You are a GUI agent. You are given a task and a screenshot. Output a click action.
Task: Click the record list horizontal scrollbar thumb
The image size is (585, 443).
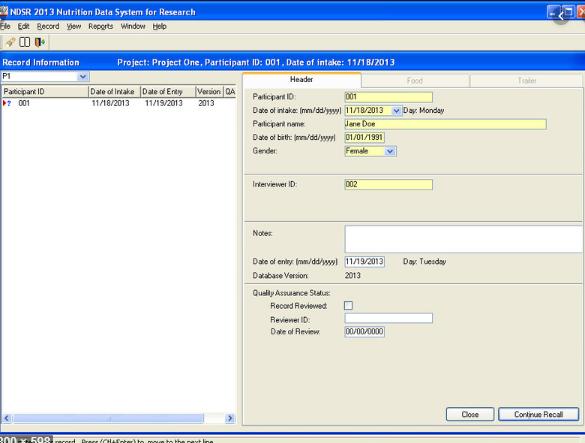pos(109,418)
